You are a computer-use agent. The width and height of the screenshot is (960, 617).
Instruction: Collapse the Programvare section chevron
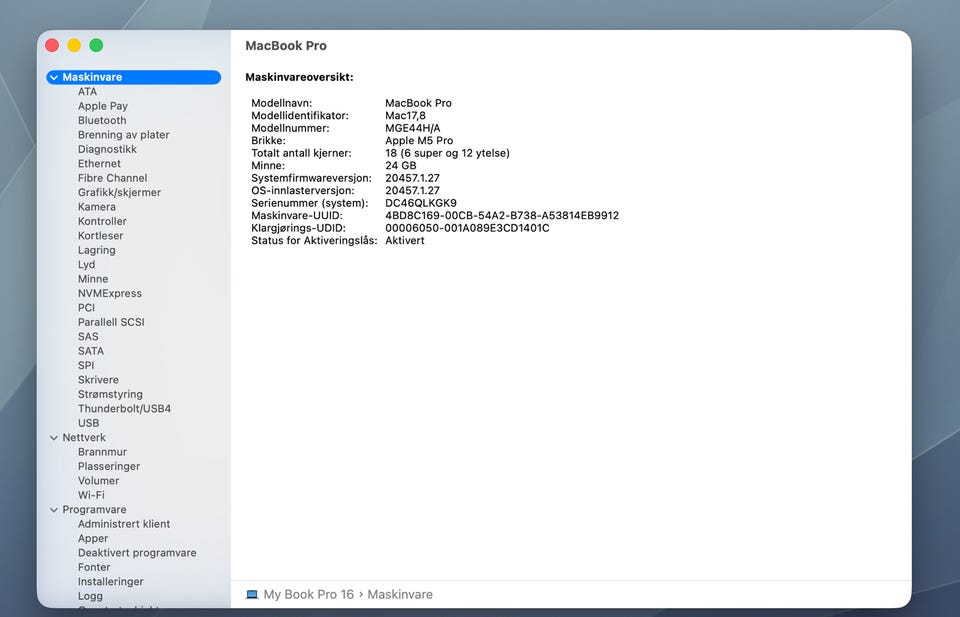(x=54, y=510)
